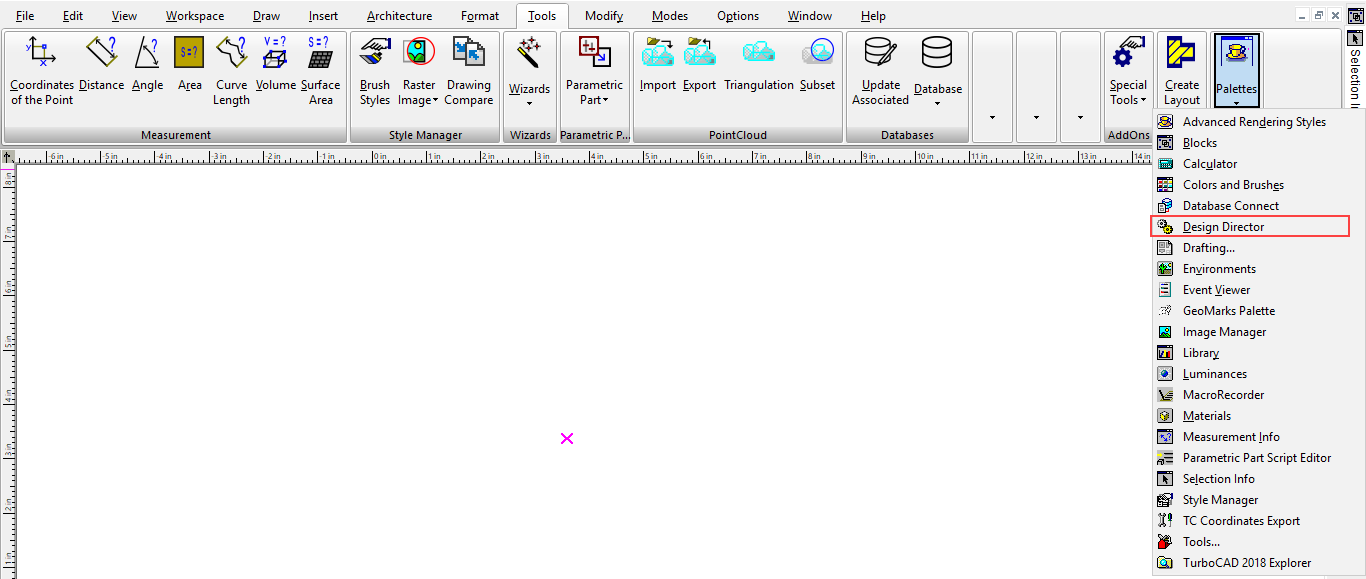Open the Help menu
The image size is (1366, 579).
tap(873, 16)
